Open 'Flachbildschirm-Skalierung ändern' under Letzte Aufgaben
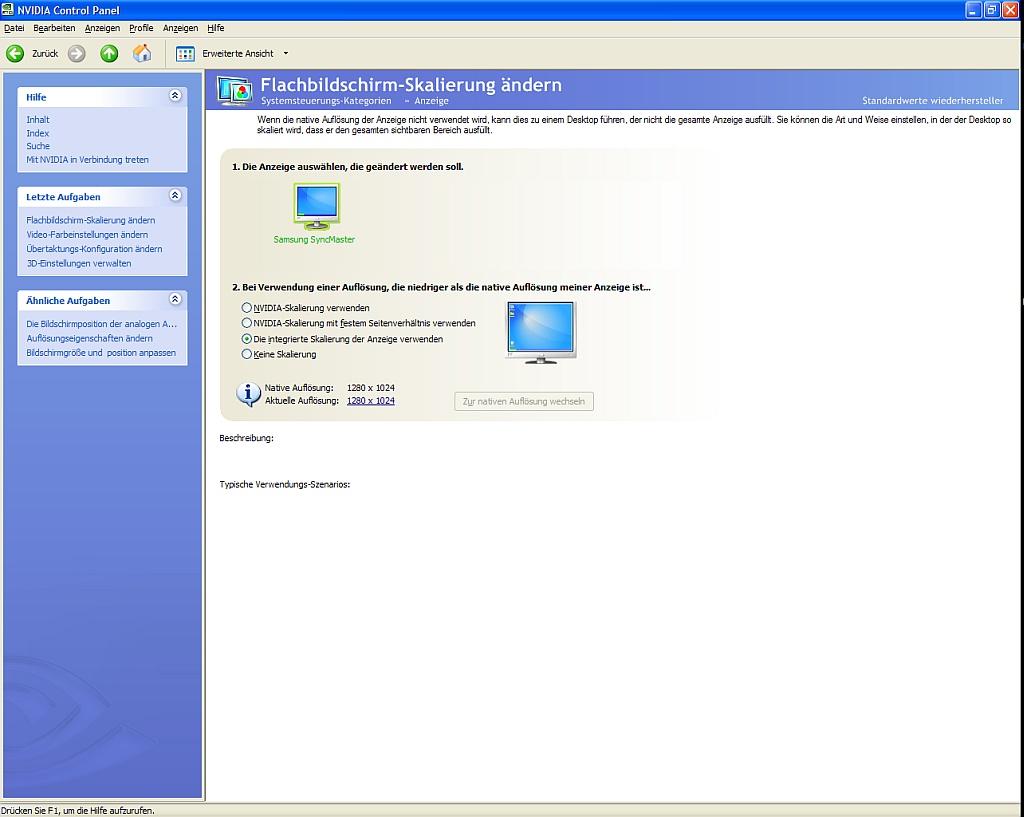Screen dimensions: 1024x817 coord(91,220)
